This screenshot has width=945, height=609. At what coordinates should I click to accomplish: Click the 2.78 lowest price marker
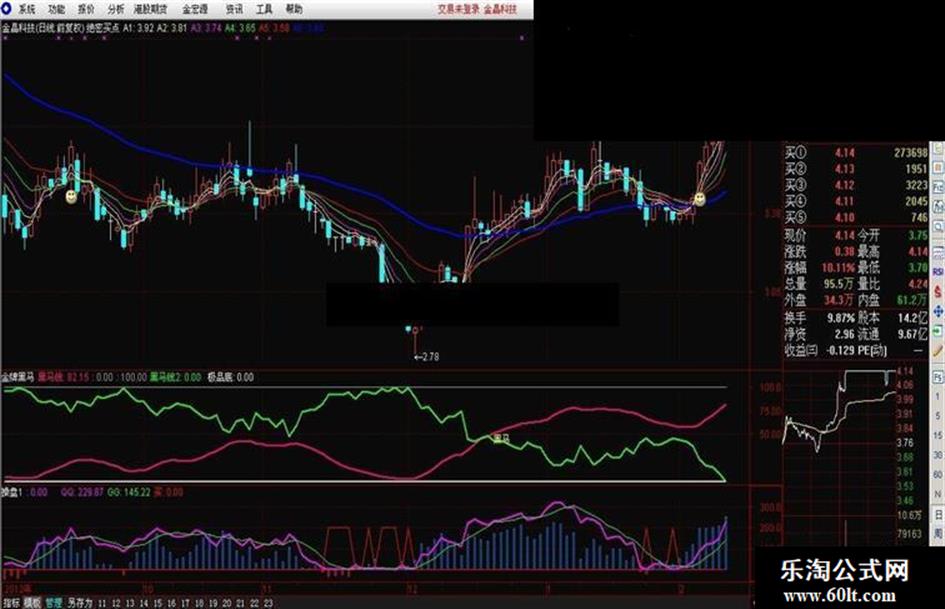[427, 357]
